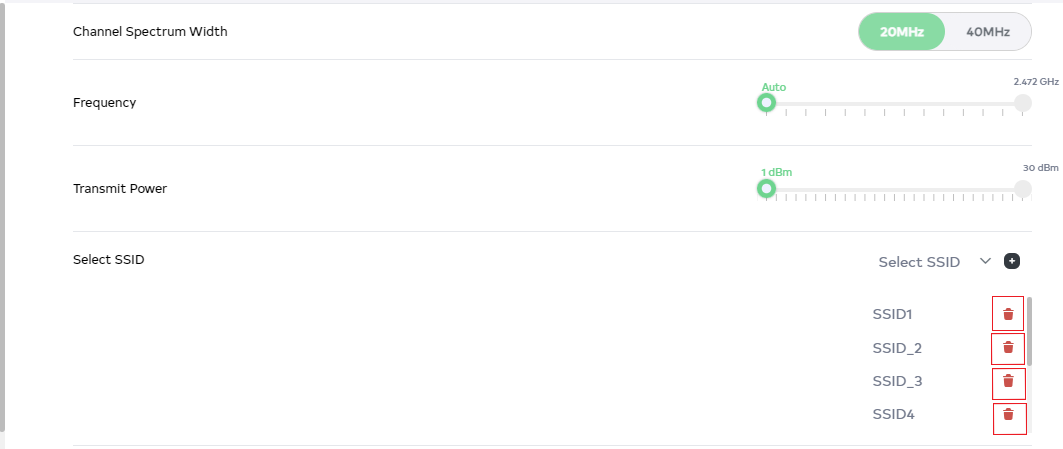Click the plus icon to add SSID
Viewport: 1063px width, 449px height.
(1012, 261)
